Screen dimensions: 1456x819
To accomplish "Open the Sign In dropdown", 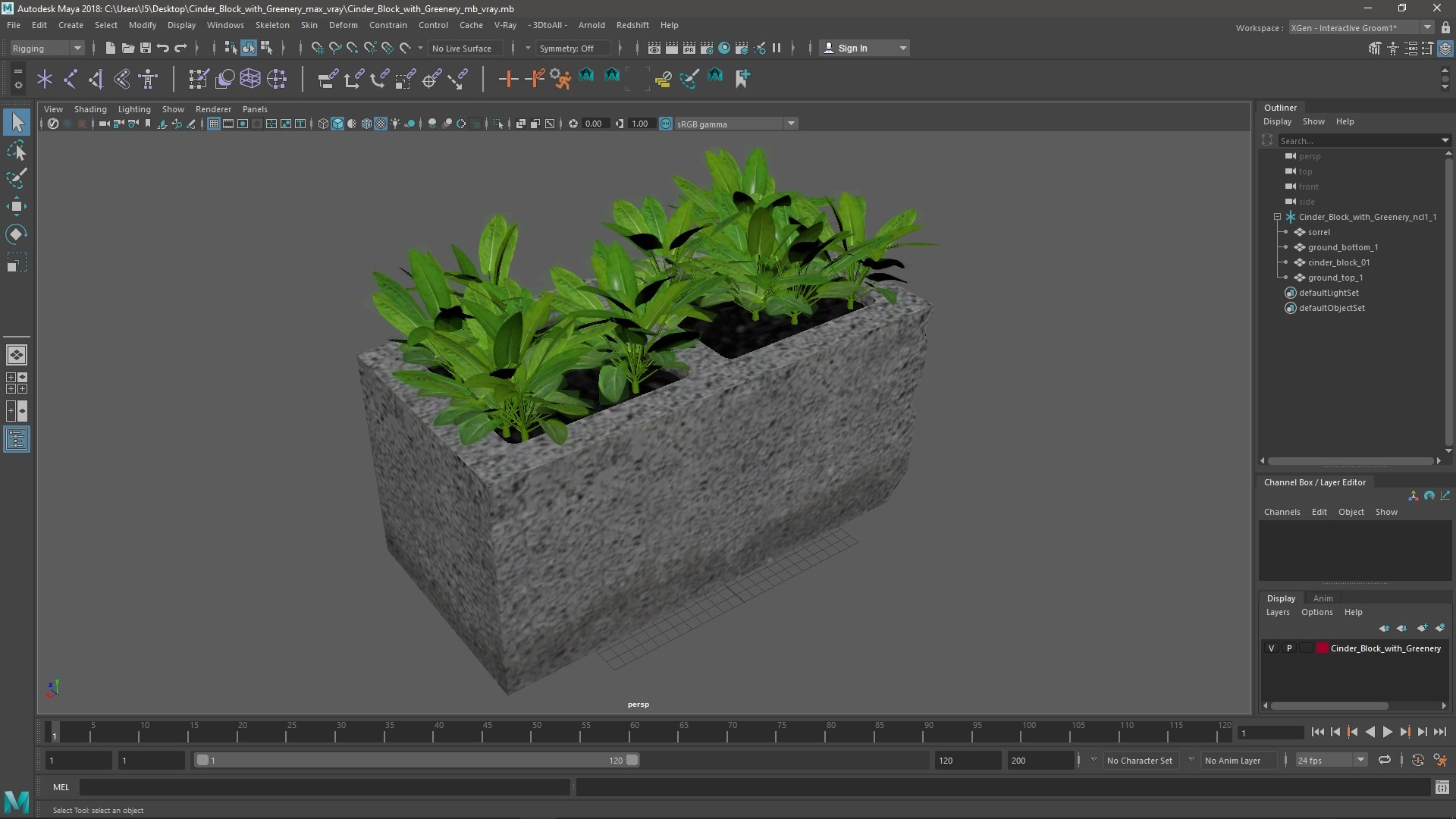I will coord(864,48).
